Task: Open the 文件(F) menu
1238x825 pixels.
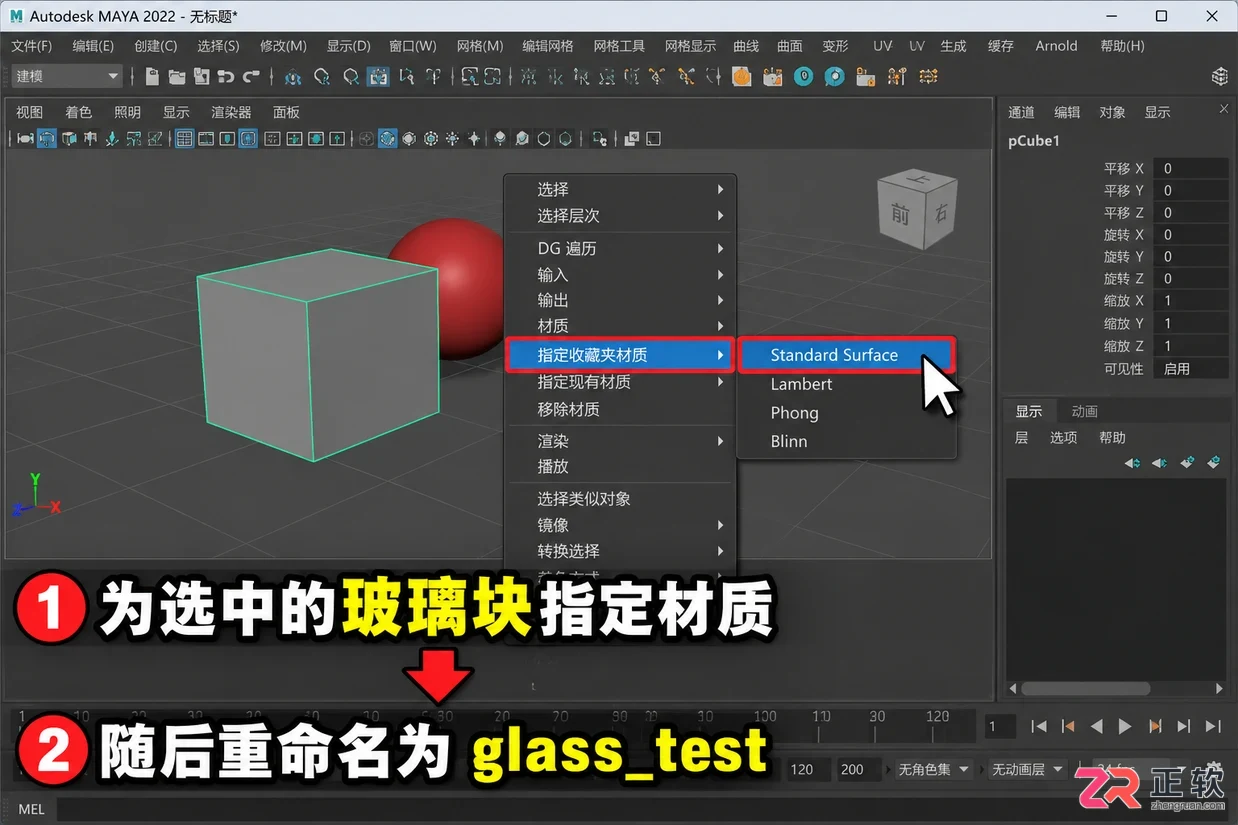Action: pos(32,46)
